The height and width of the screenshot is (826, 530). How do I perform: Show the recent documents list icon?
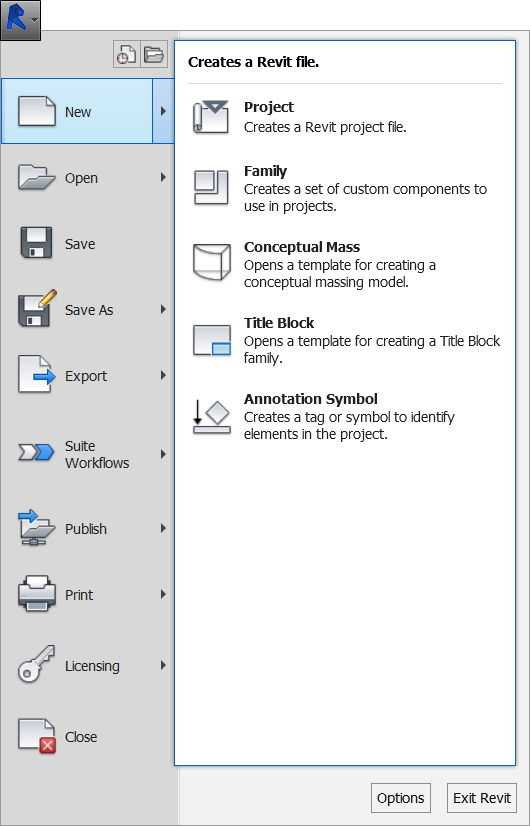coord(126,54)
